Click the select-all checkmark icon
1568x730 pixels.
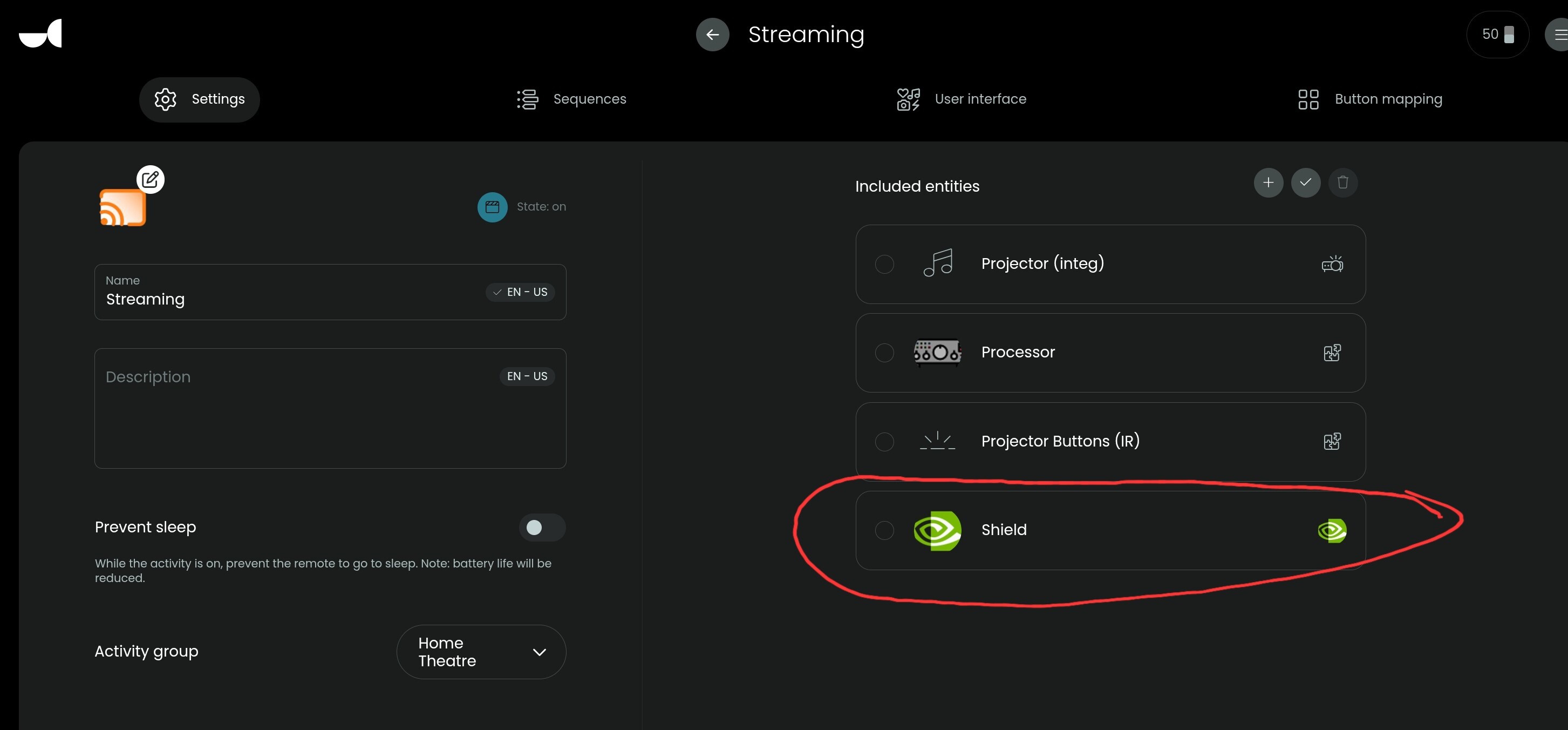1305,182
